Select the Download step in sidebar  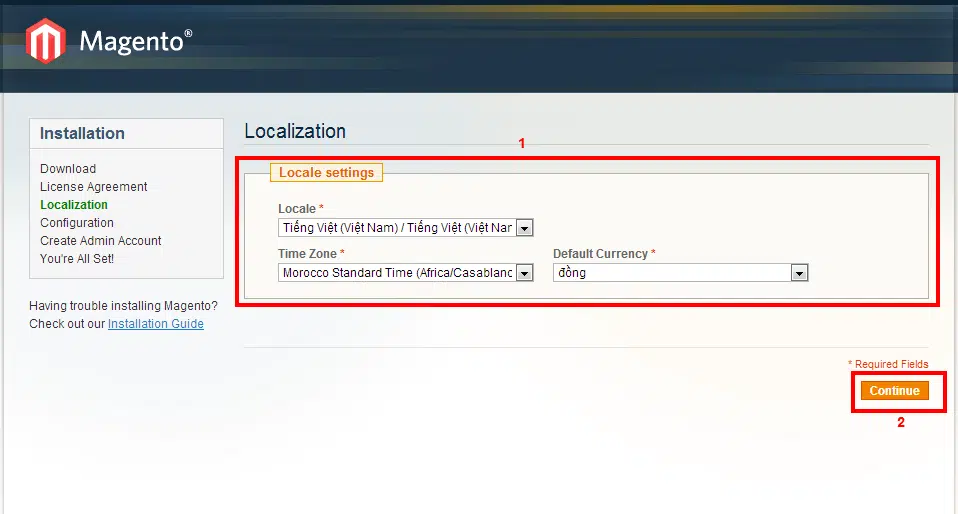click(x=68, y=169)
